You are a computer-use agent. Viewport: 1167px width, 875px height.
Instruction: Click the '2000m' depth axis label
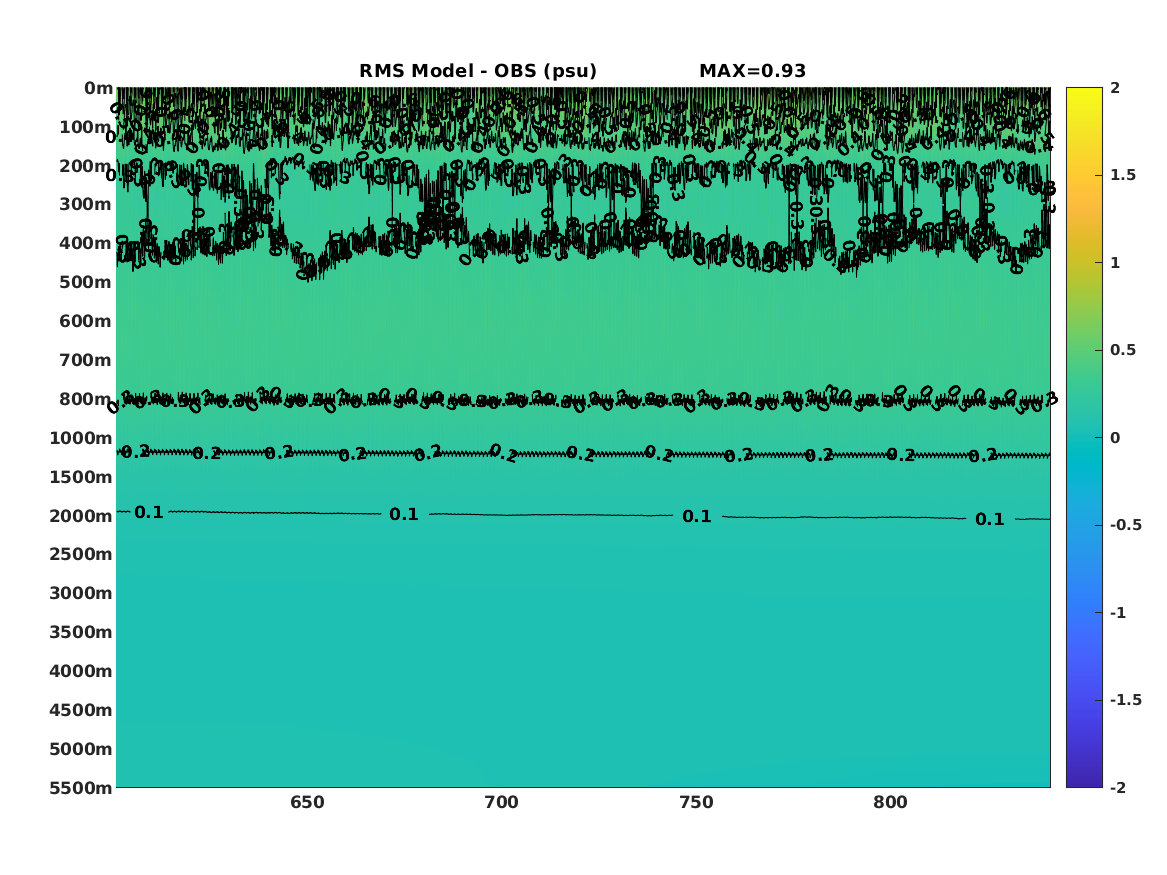coord(81,516)
